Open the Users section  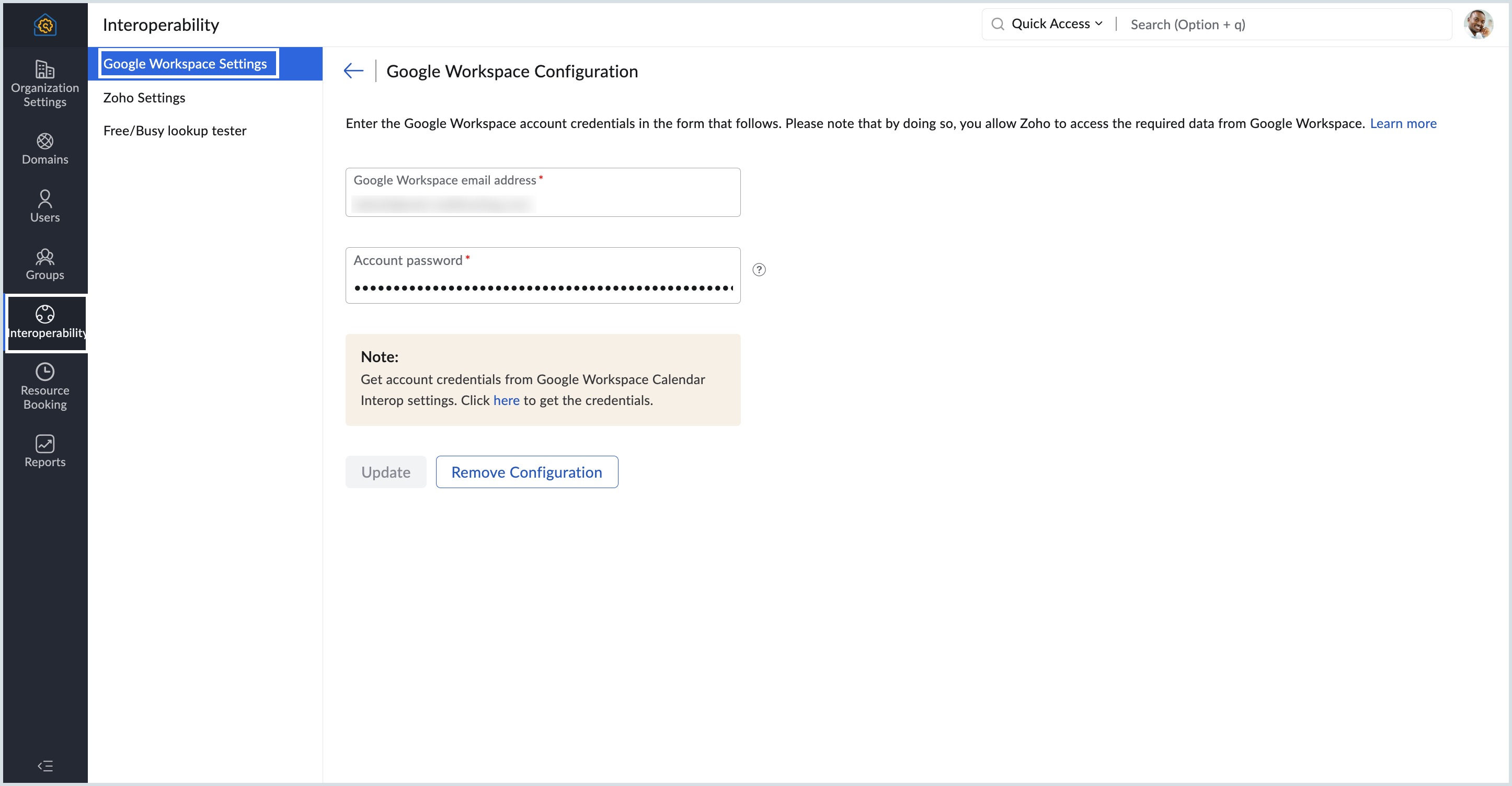point(45,206)
